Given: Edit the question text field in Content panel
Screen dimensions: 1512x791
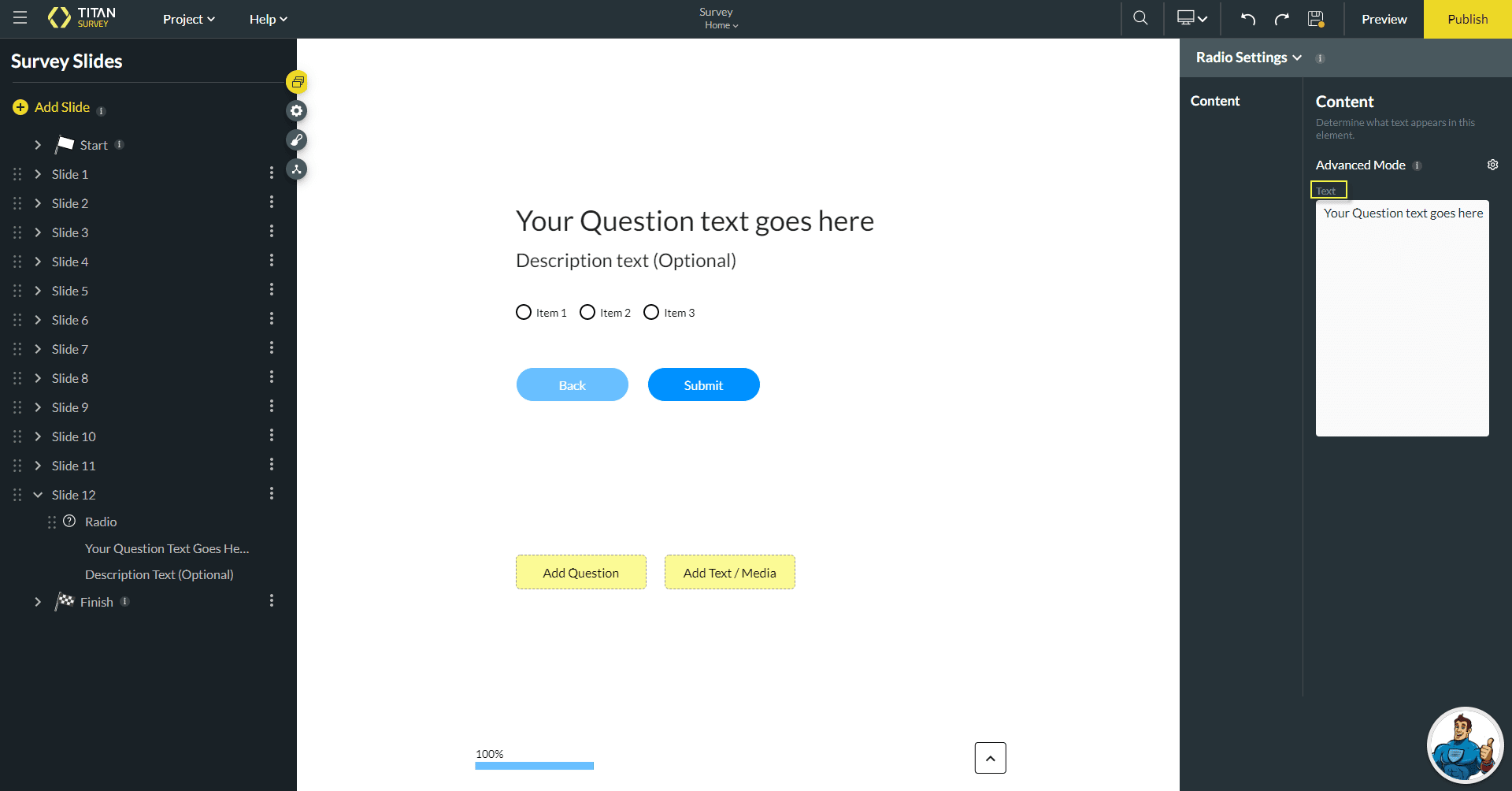Looking at the screenshot, I should [x=1403, y=315].
